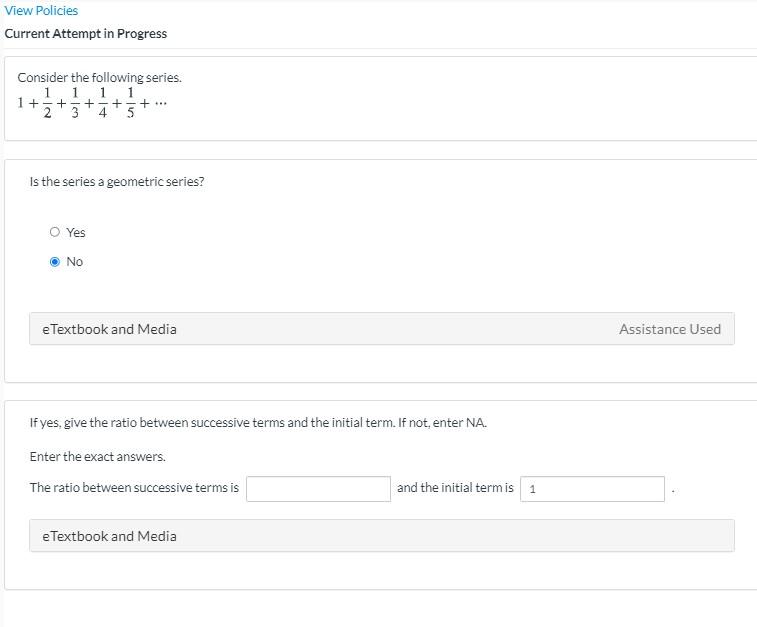The width and height of the screenshot is (757, 627).
Task: Focus the initial term input field
Action: [592, 489]
